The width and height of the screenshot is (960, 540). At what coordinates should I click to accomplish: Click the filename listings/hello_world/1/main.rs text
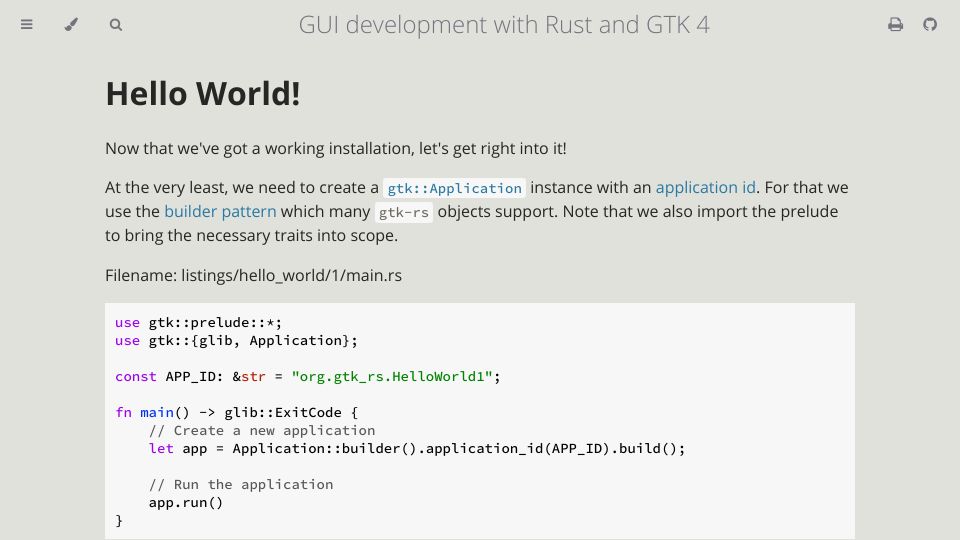pos(291,276)
